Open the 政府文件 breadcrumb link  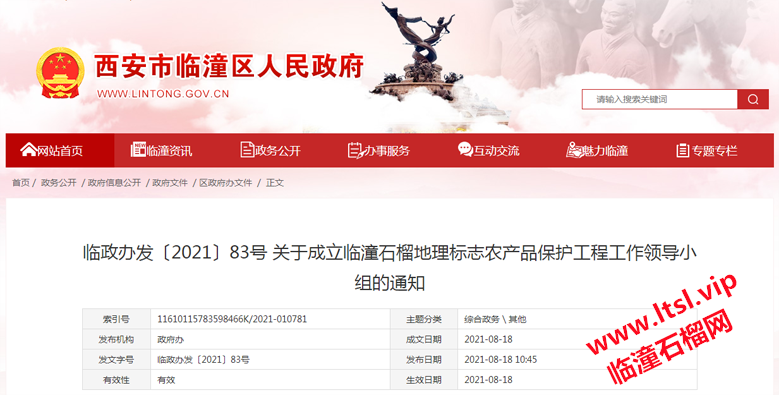click(170, 183)
